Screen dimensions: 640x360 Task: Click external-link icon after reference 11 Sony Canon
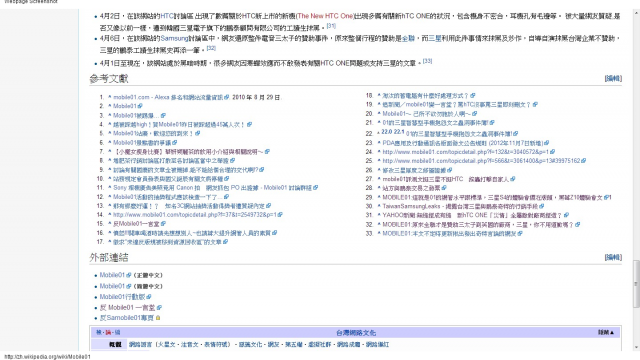point(316,188)
